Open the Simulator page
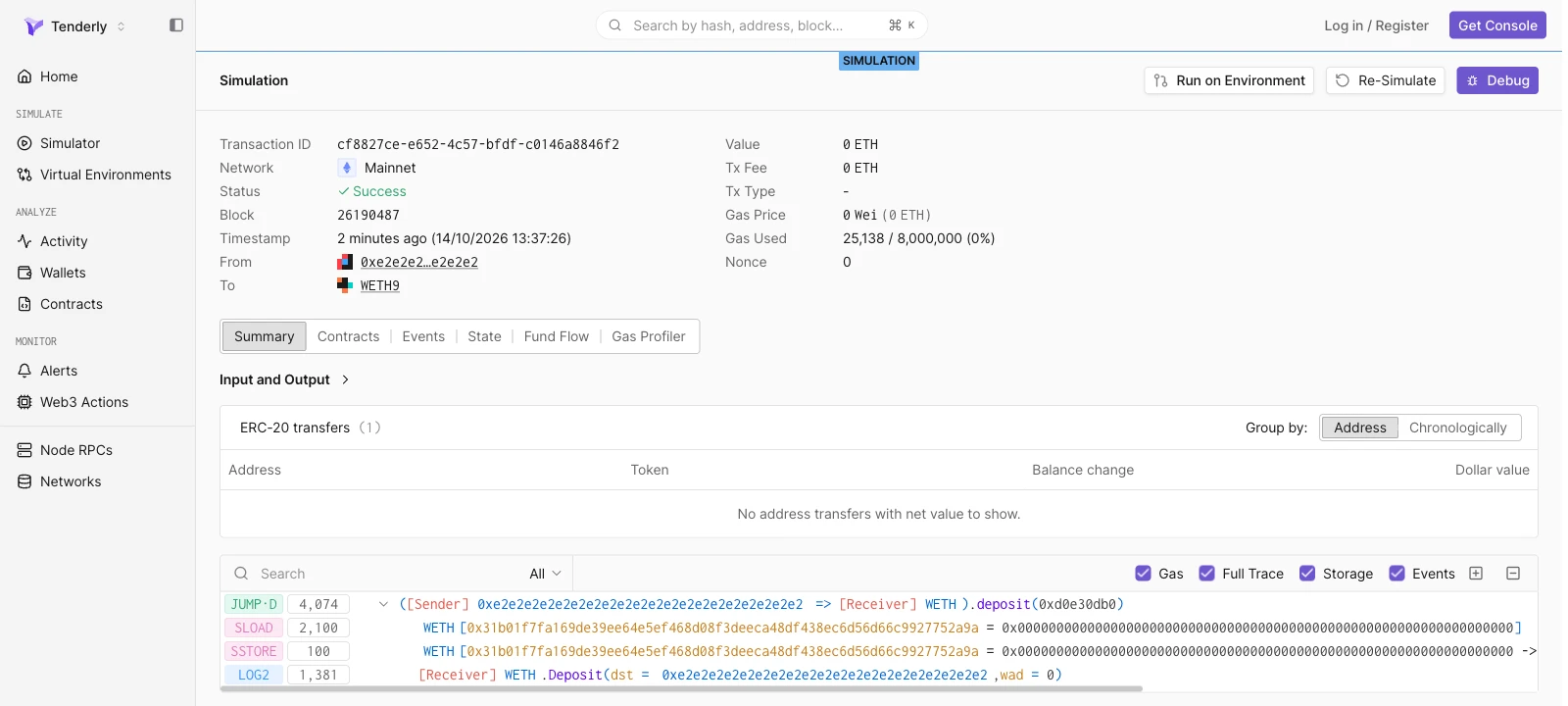1568x706 pixels. pyautogui.click(x=70, y=143)
